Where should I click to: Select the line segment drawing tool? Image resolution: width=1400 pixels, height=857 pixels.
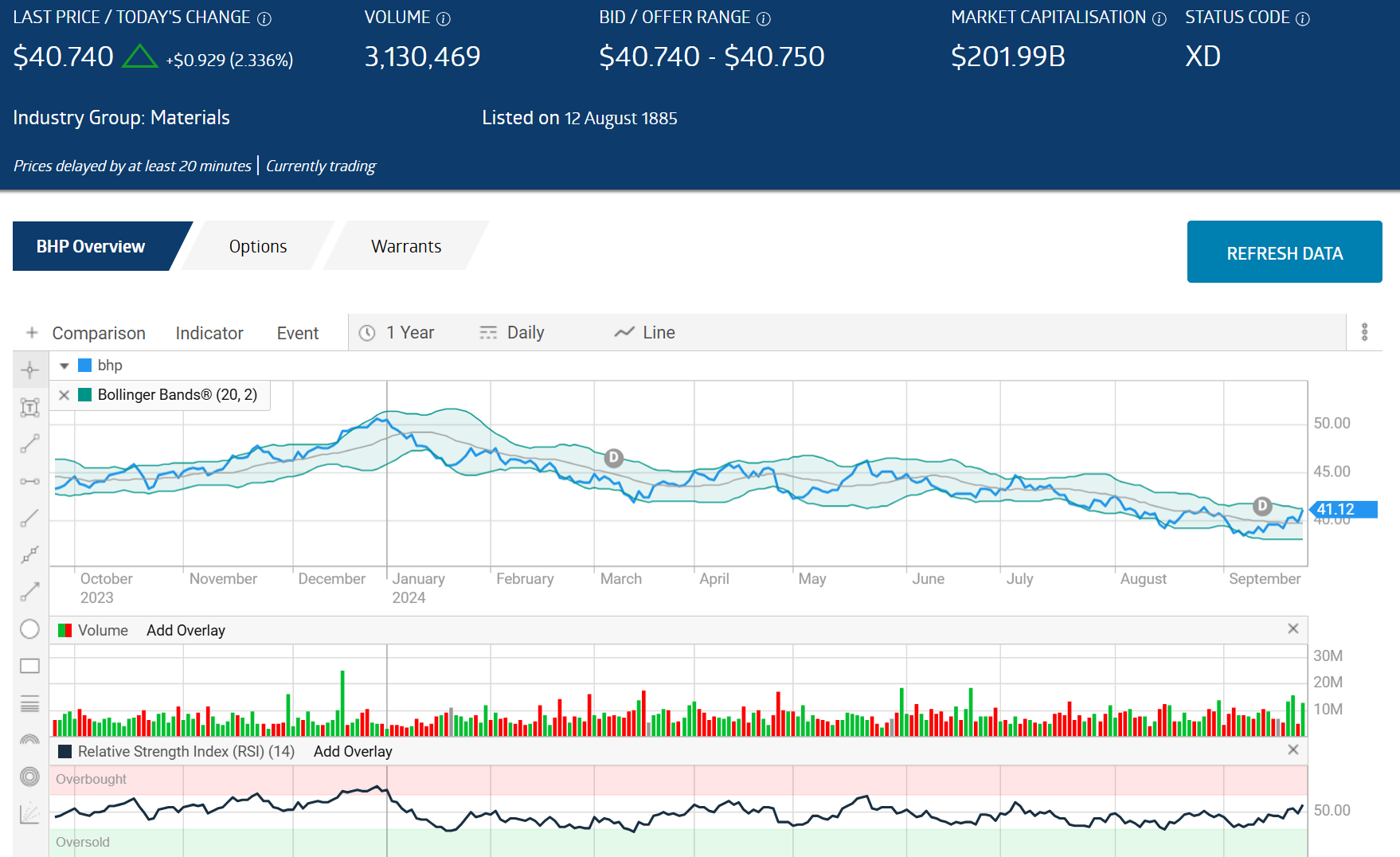29,444
